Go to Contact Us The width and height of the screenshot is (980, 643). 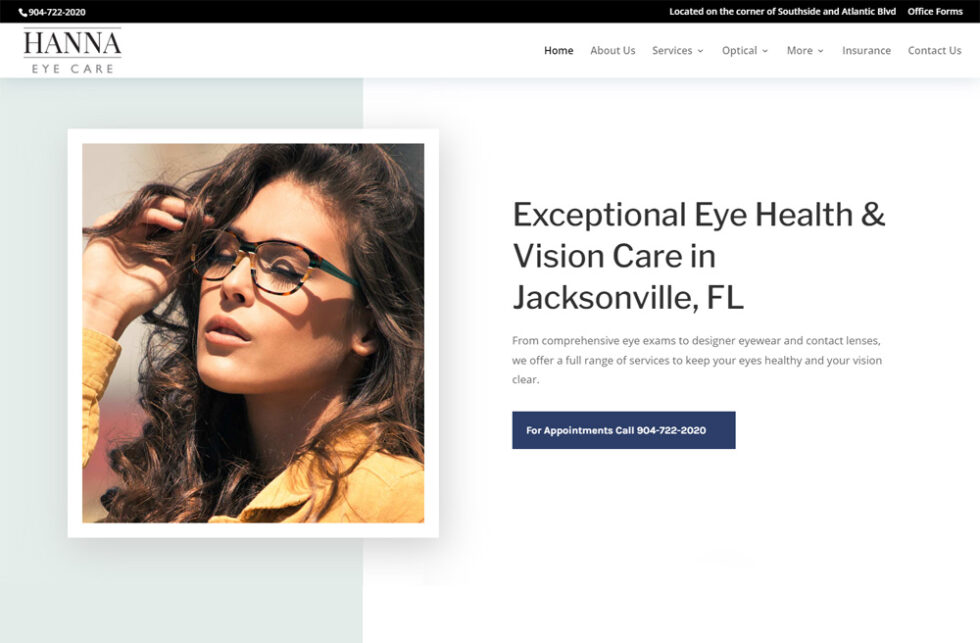(x=934, y=50)
